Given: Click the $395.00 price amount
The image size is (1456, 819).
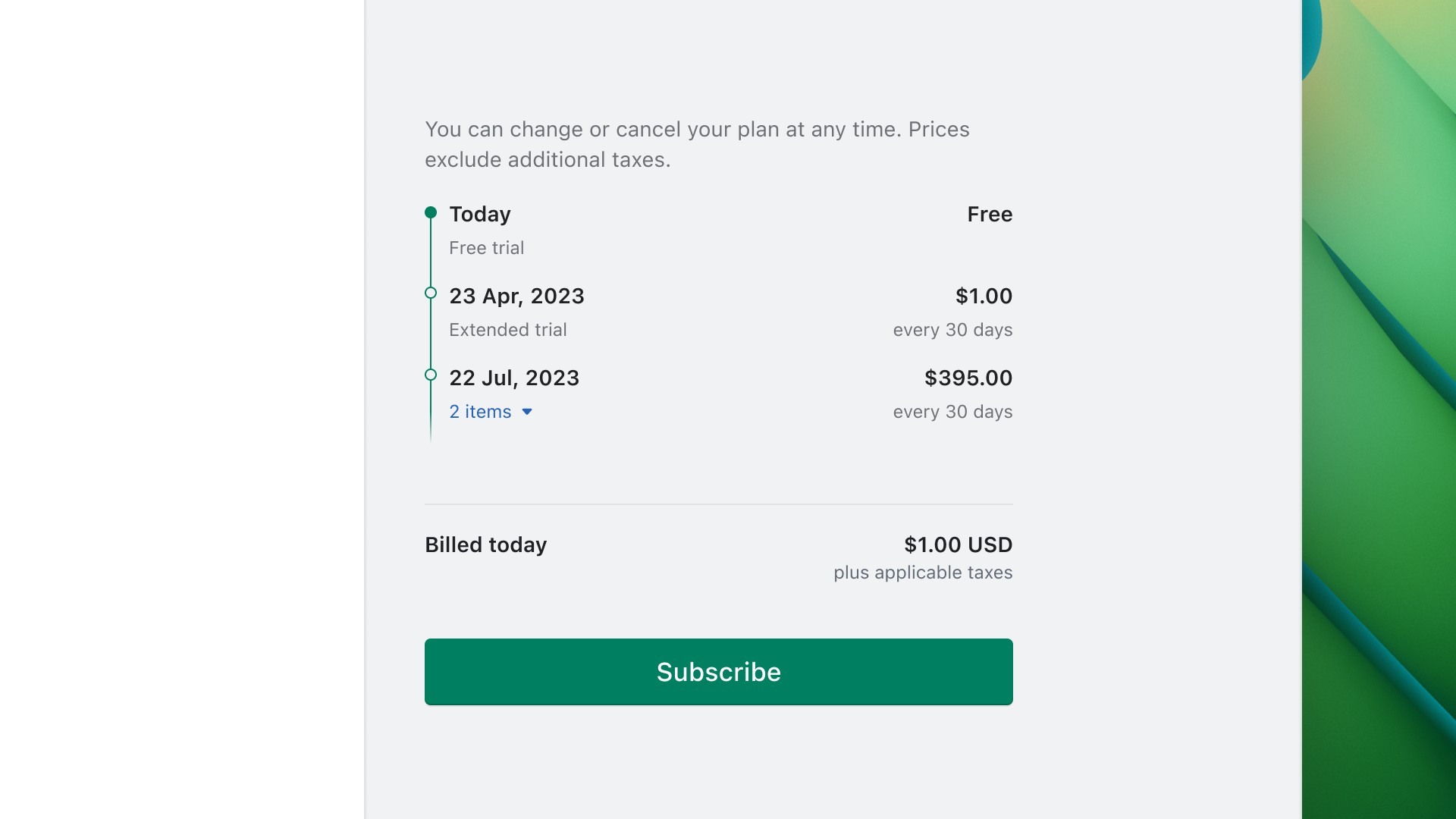Looking at the screenshot, I should point(968,378).
